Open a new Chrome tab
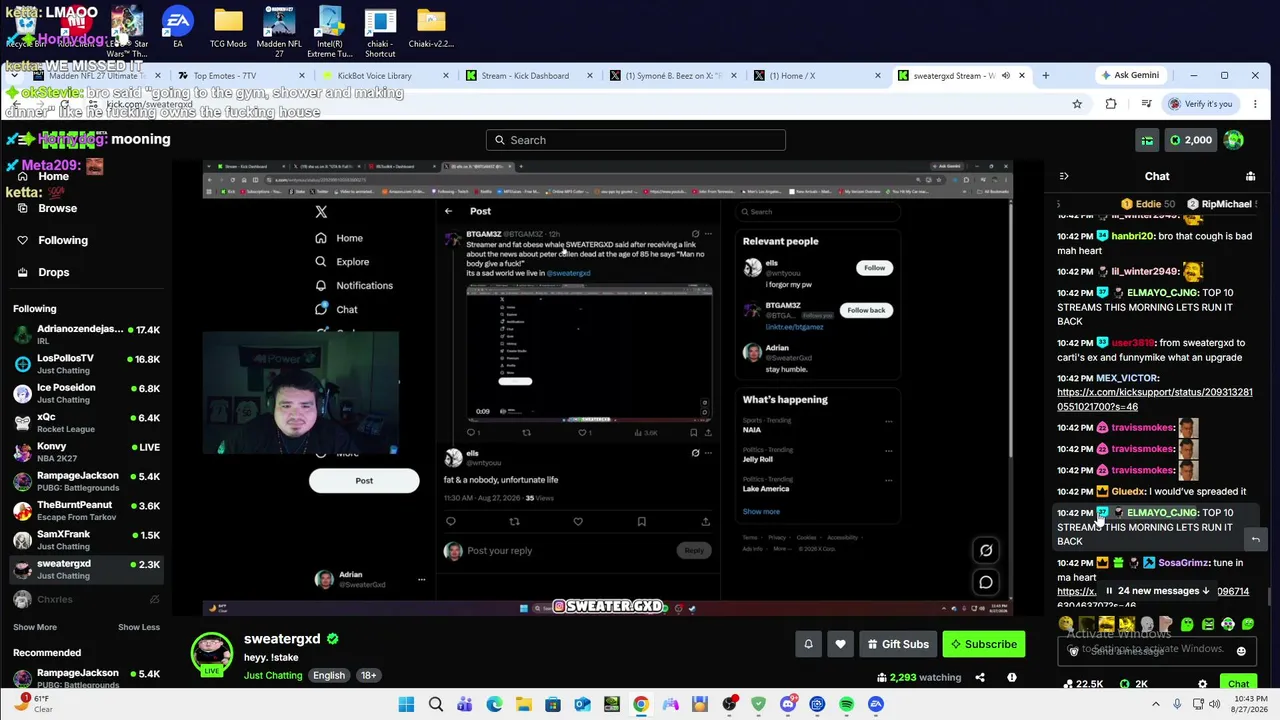This screenshot has height=720, width=1280. tap(1046, 76)
